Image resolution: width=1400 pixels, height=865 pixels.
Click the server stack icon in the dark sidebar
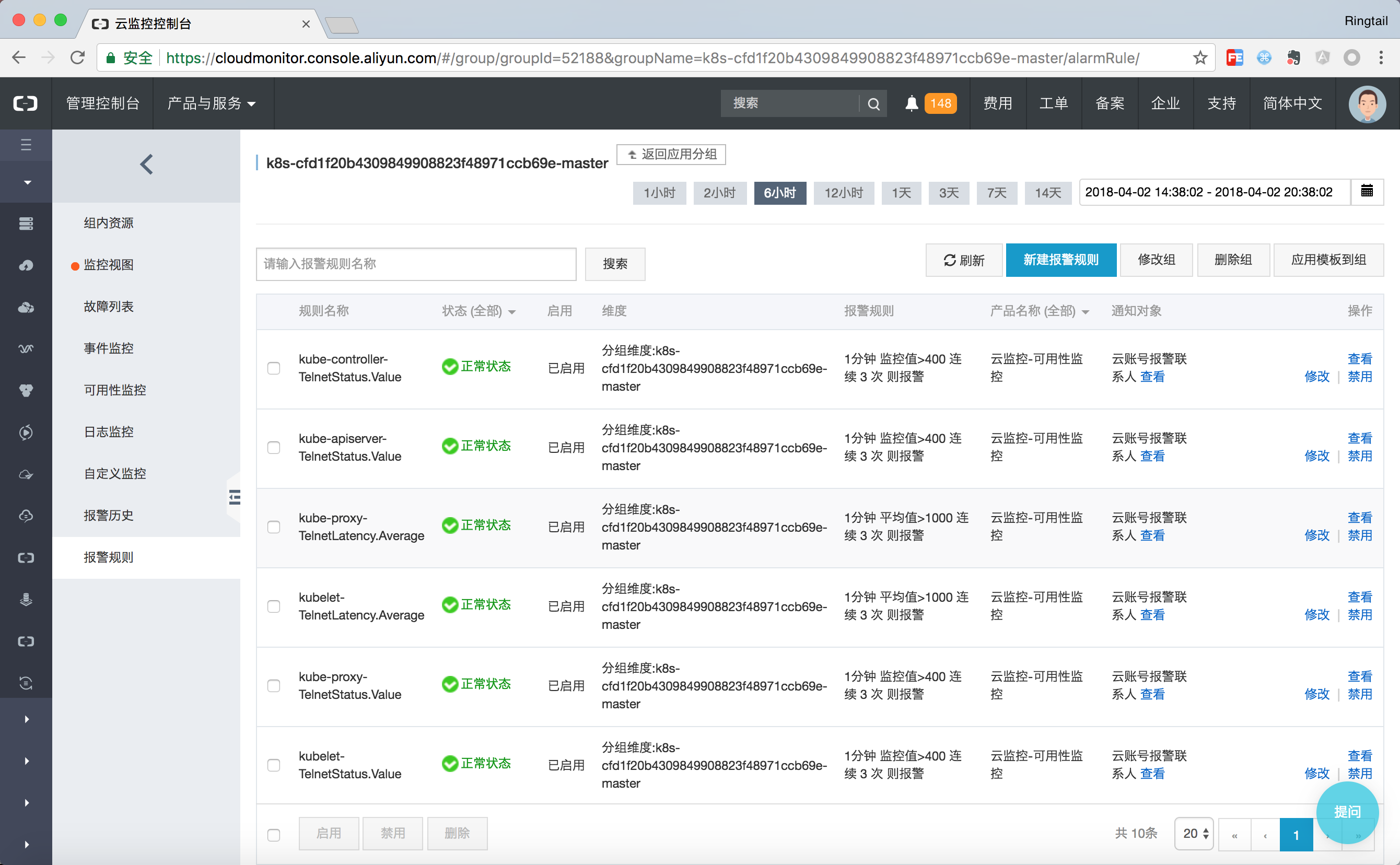tap(26, 223)
